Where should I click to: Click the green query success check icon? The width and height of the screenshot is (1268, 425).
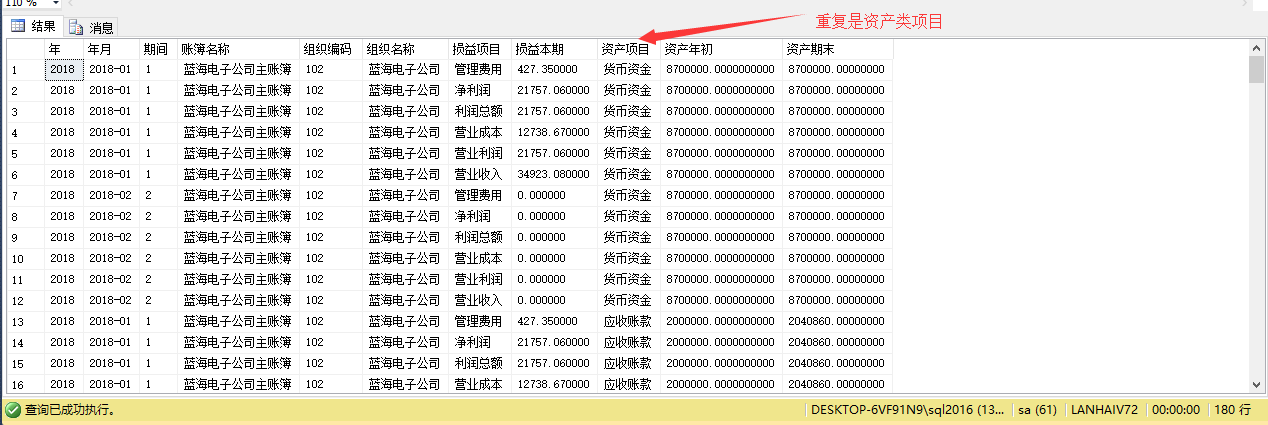point(13,409)
